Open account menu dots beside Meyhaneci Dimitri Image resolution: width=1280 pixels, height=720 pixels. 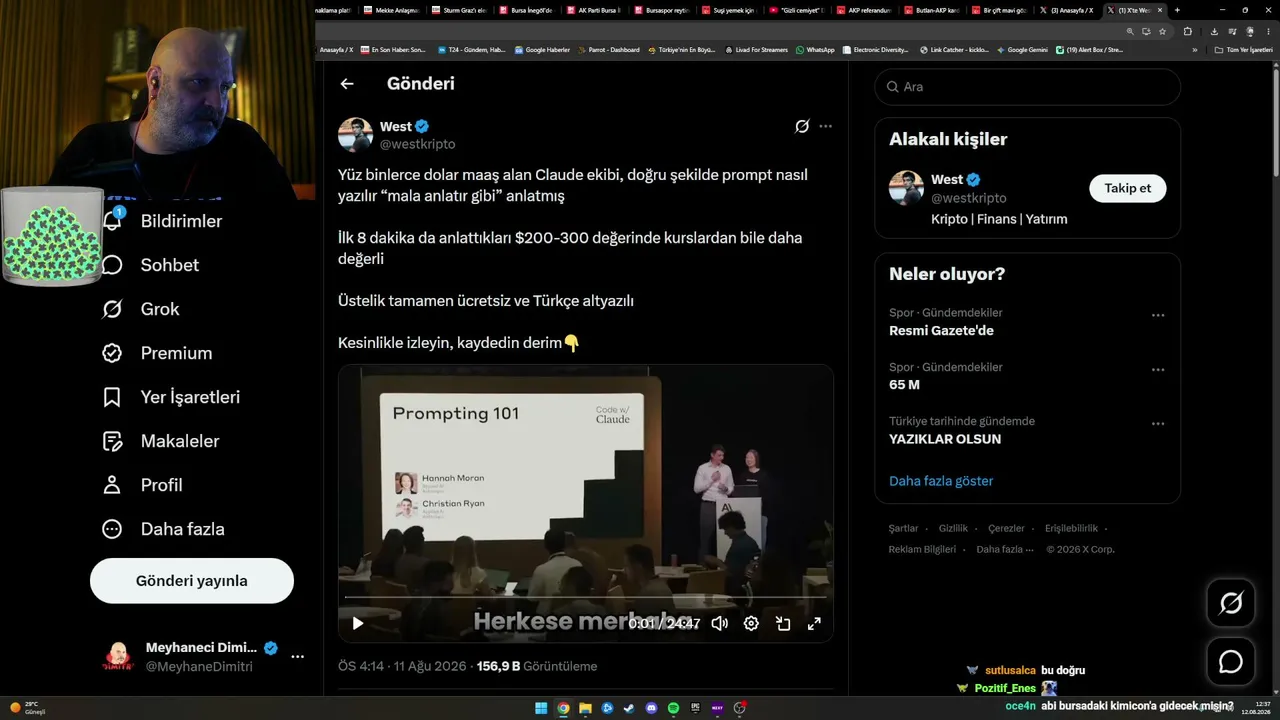coord(297,657)
